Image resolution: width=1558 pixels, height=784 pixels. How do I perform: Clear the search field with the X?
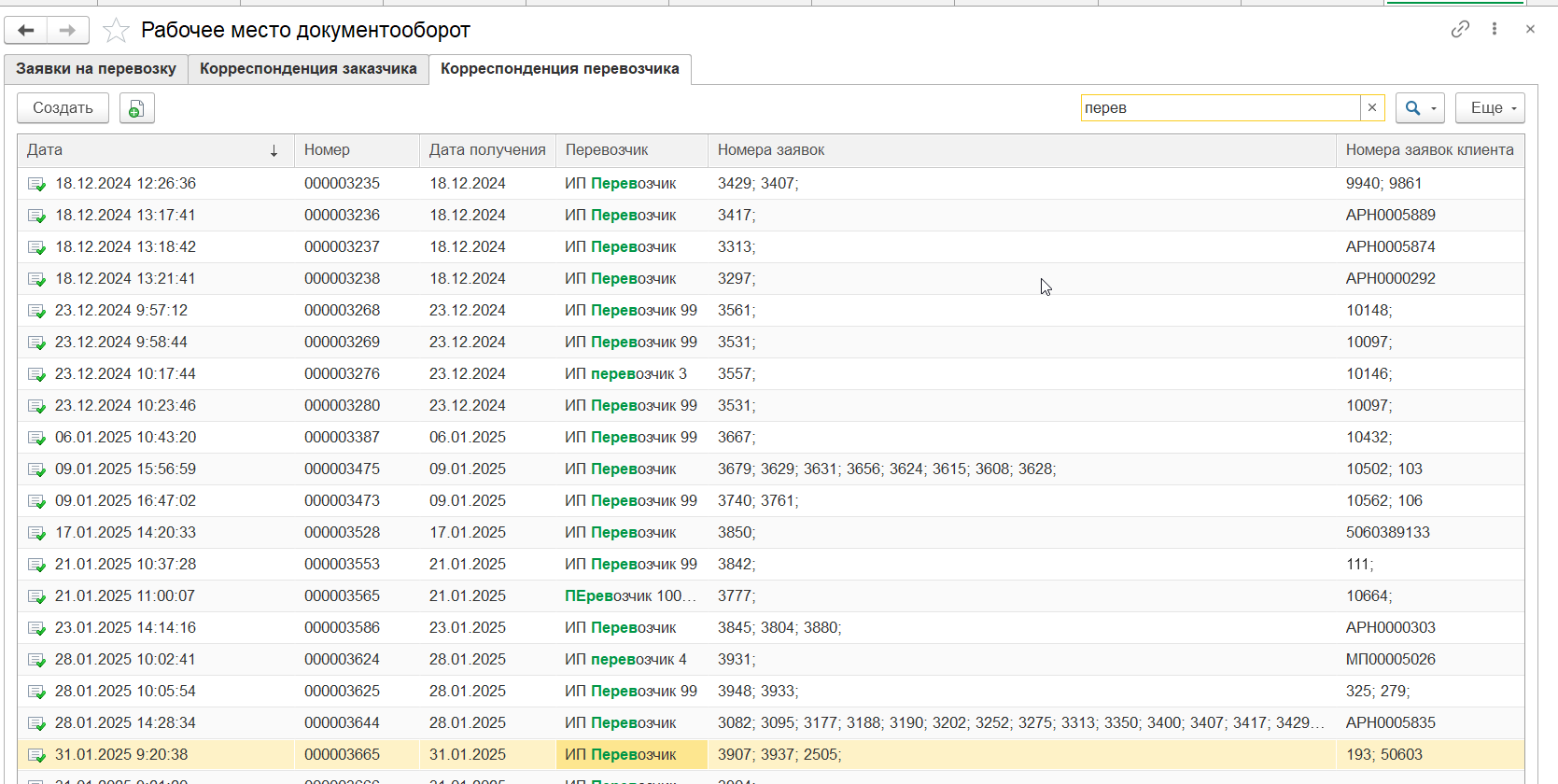point(1372,108)
